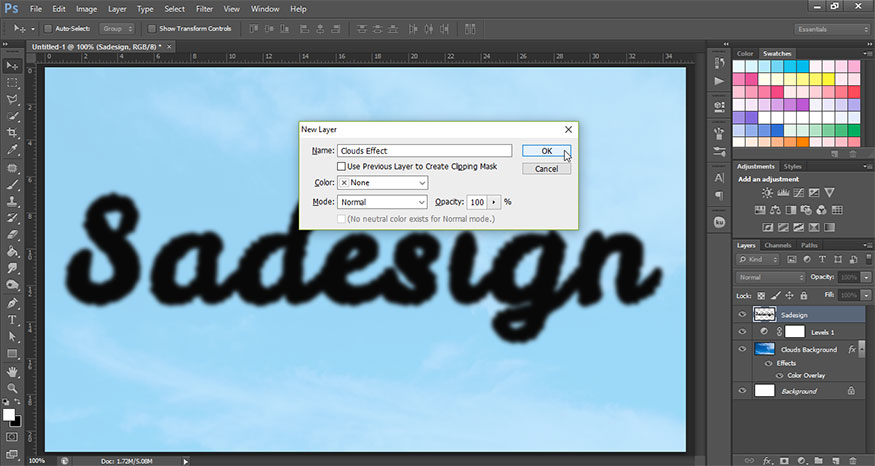Click OK in the New Layer dialog
875x466 pixels.
[x=546, y=151]
